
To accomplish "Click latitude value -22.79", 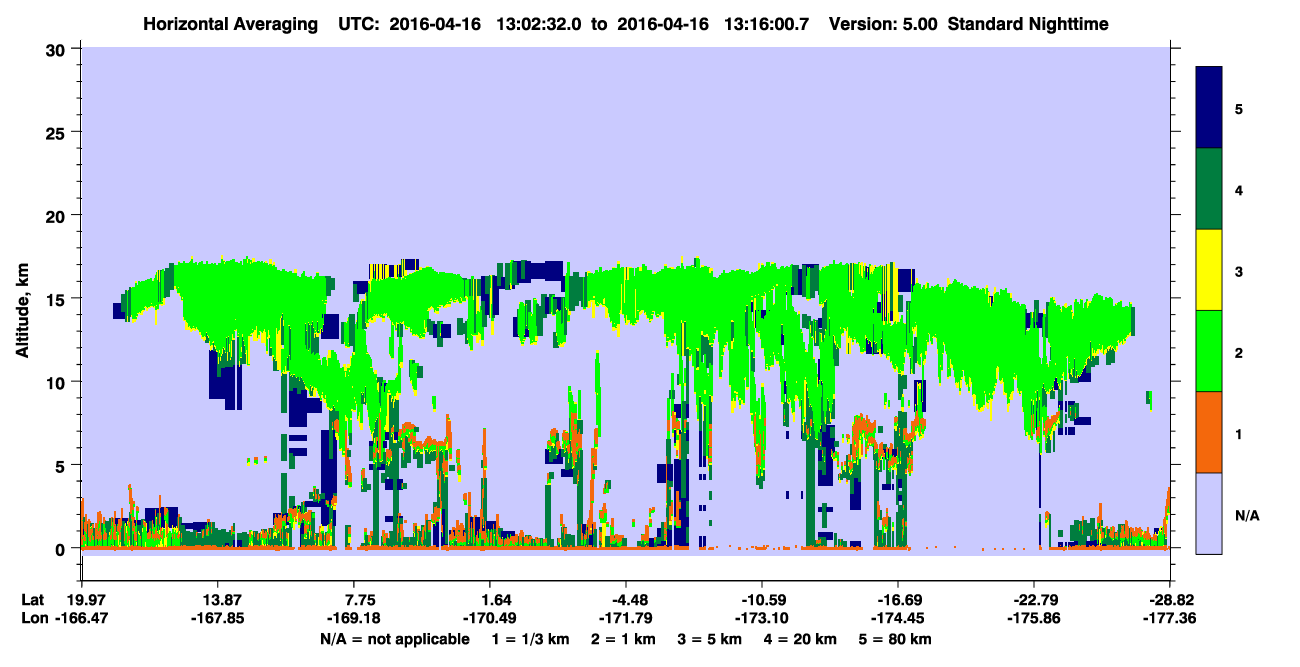I will 1034,600.
